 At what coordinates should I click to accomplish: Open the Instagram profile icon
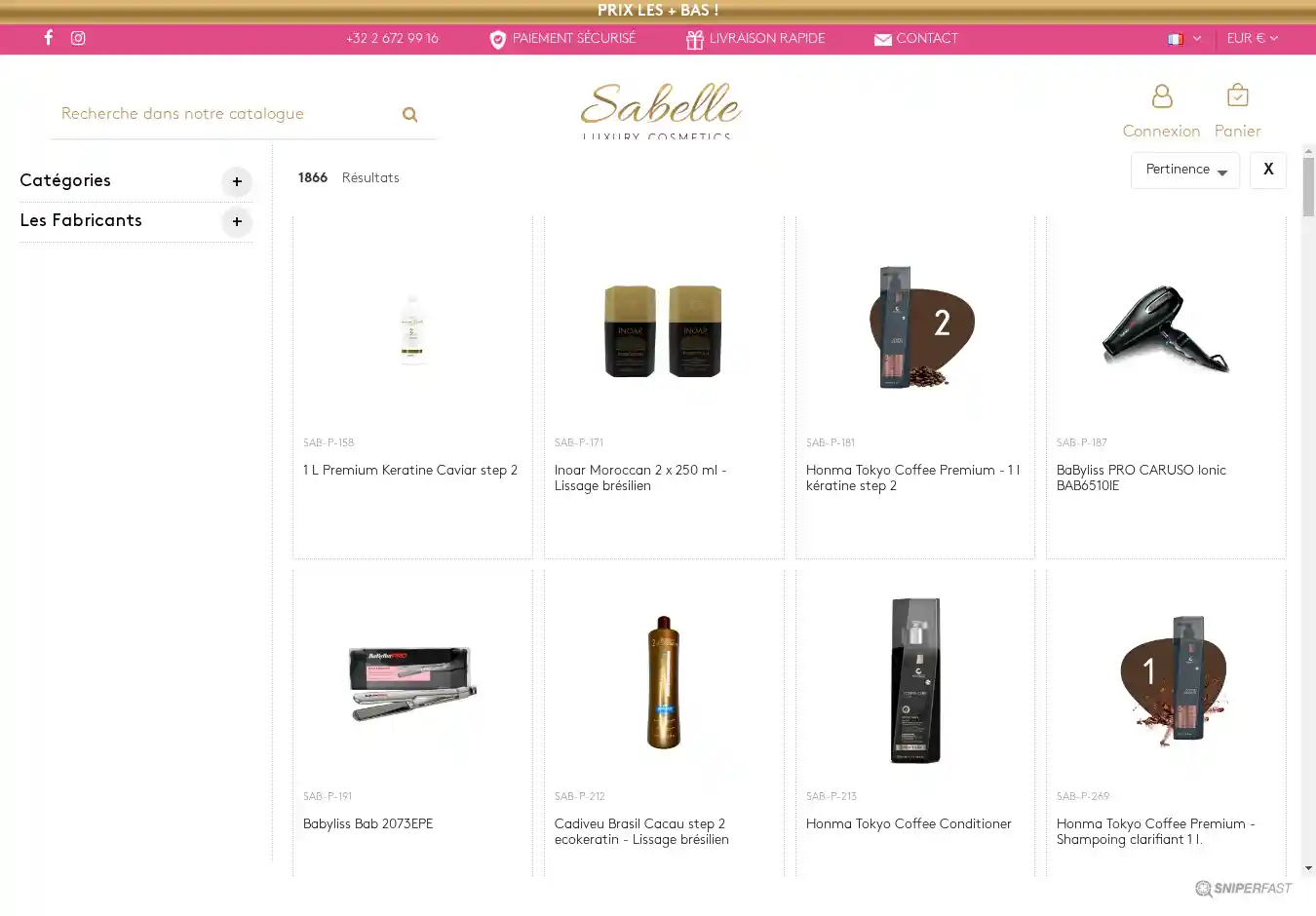click(78, 38)
